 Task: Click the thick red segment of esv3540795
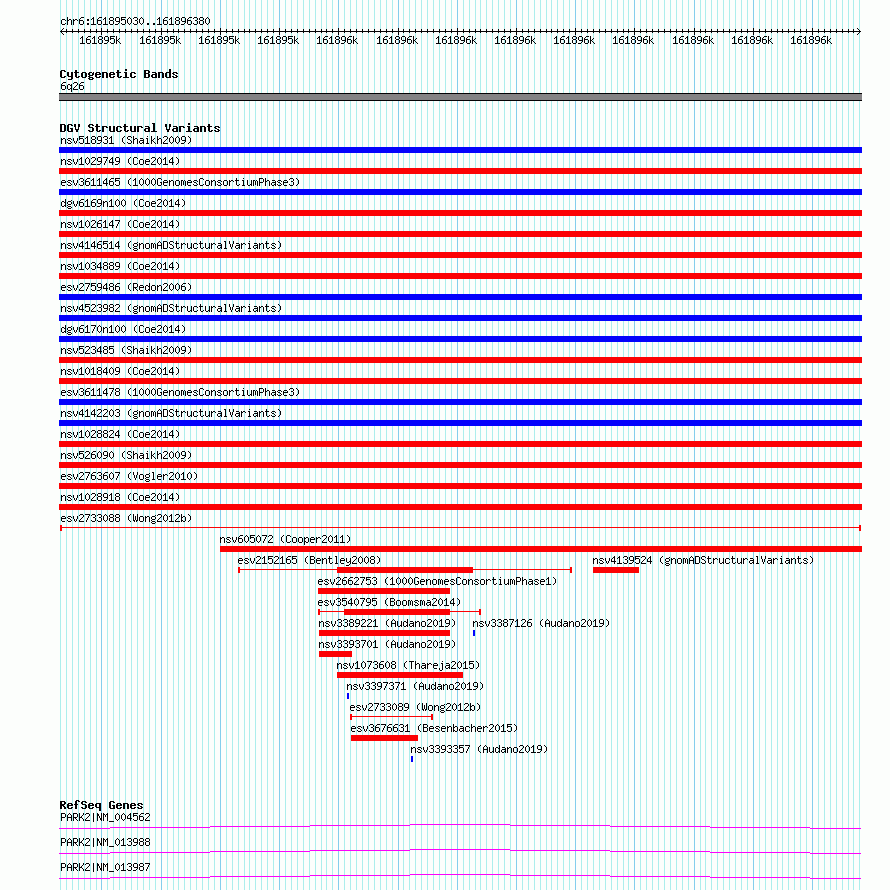(397, 612)
